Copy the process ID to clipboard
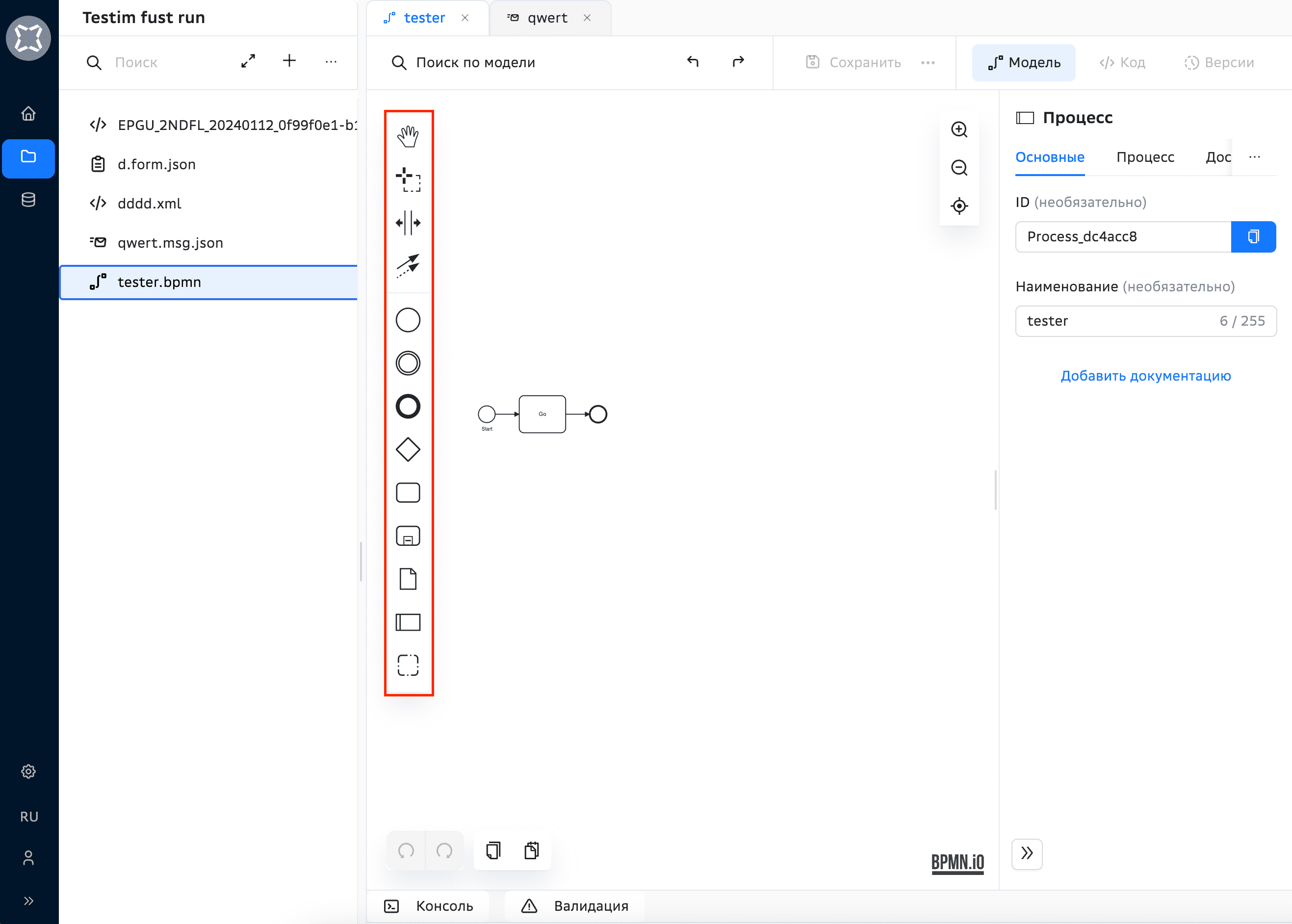This screenshot has width=1292, height=924. coord(1253,237)
